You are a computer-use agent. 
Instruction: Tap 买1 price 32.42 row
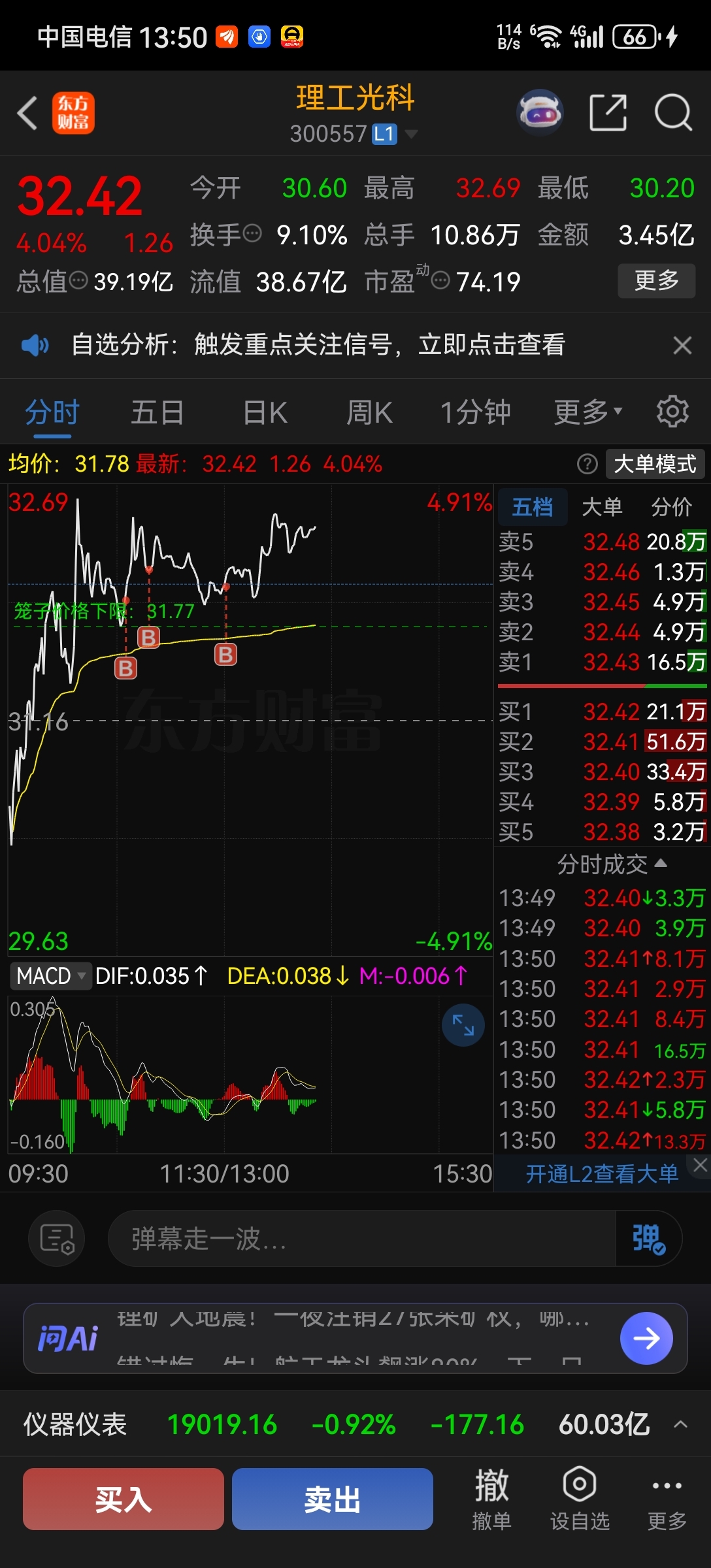click(x=603, y=711)
